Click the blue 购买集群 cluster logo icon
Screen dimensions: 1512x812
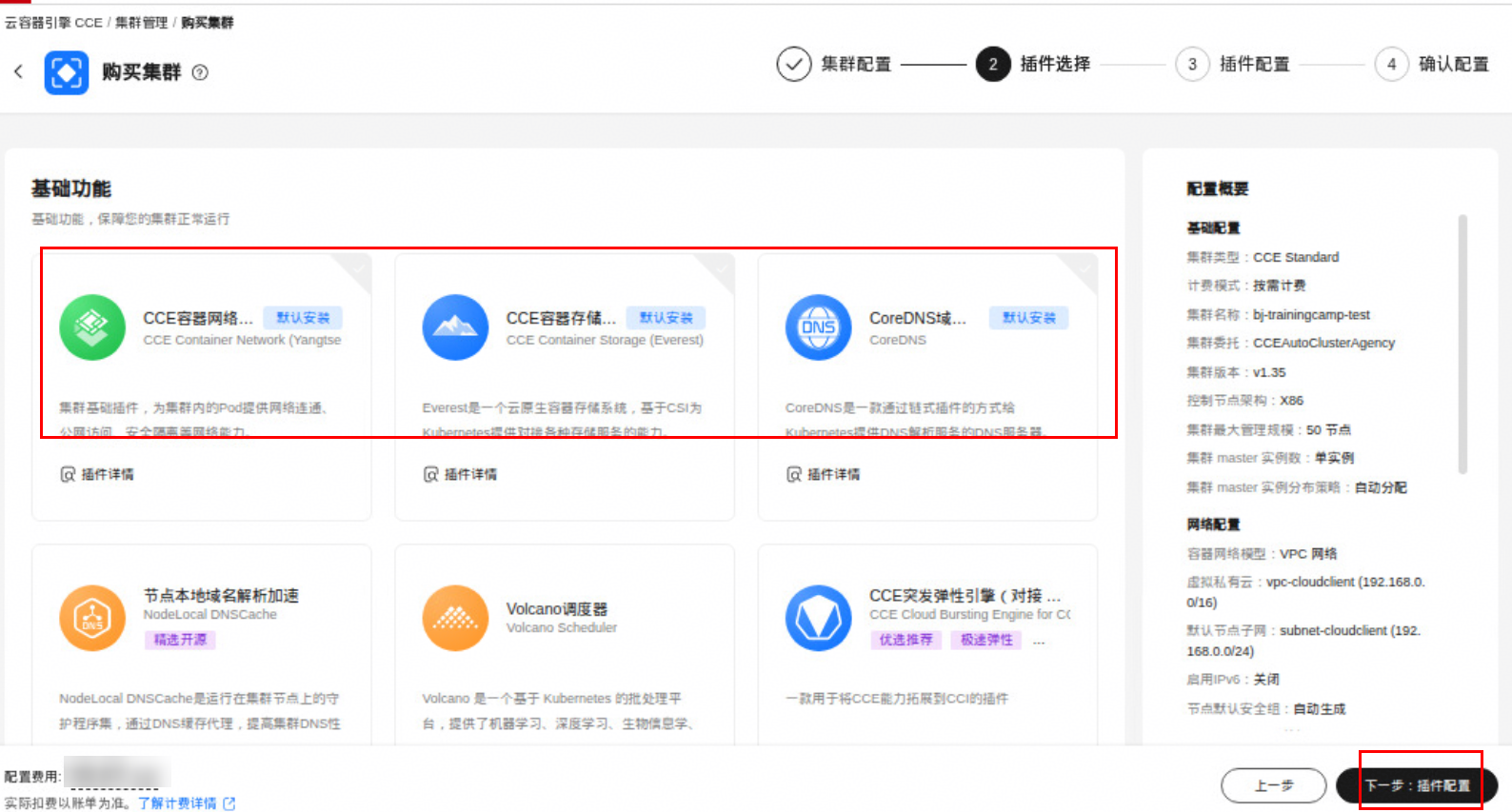[x=66, y=72]
